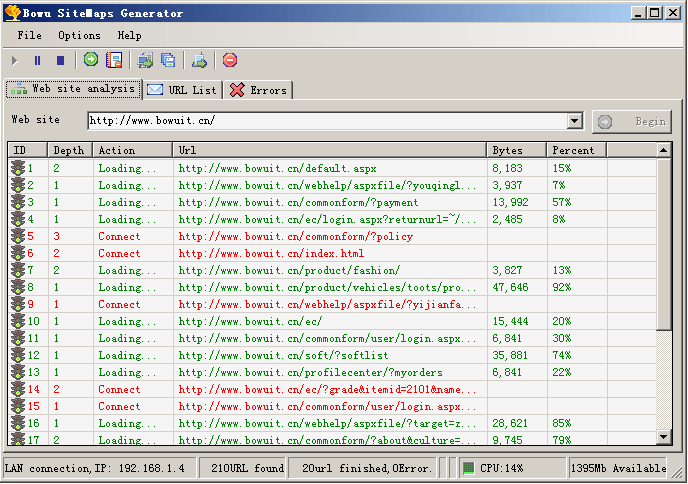688x484 pixels.
Task: Click the red circle minus toolbar icon
Action: pyautogui.click(x=230, y=60)
